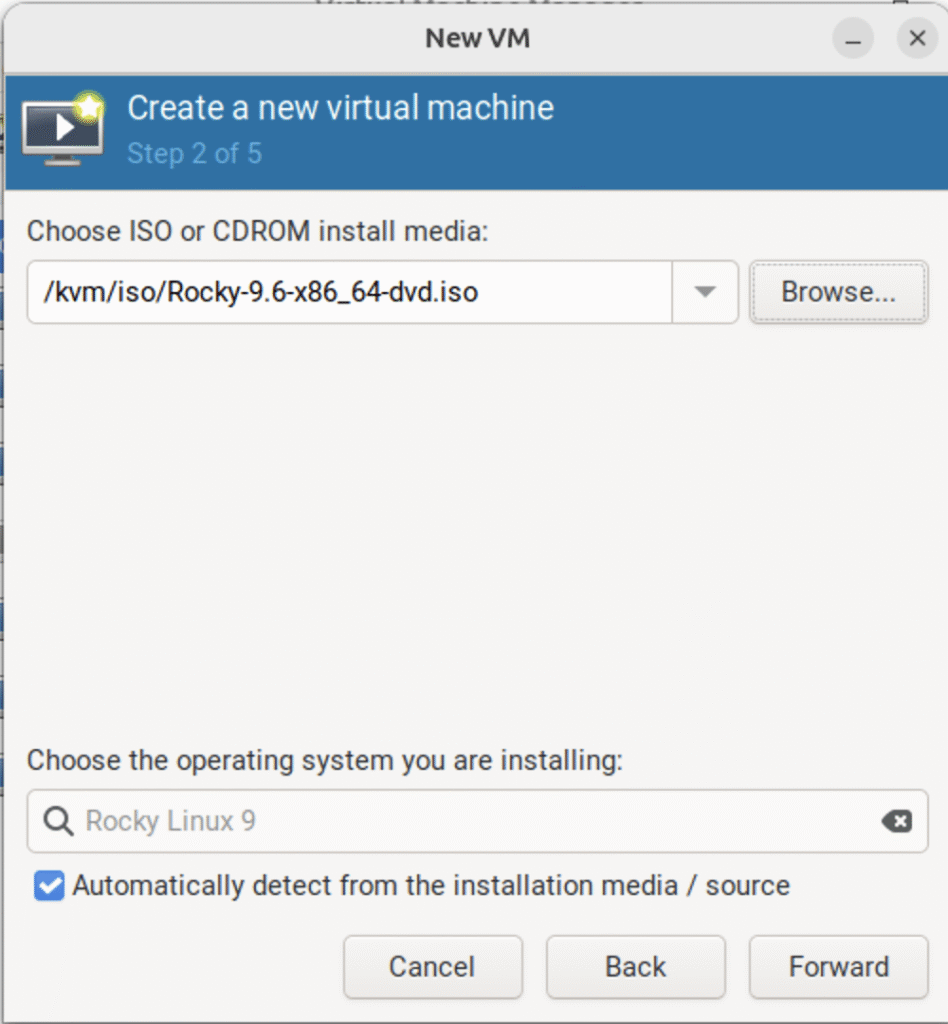The image size is (948, 1024).
Task: Cancel the new VM wizard
Action: (x=433, y=967)
